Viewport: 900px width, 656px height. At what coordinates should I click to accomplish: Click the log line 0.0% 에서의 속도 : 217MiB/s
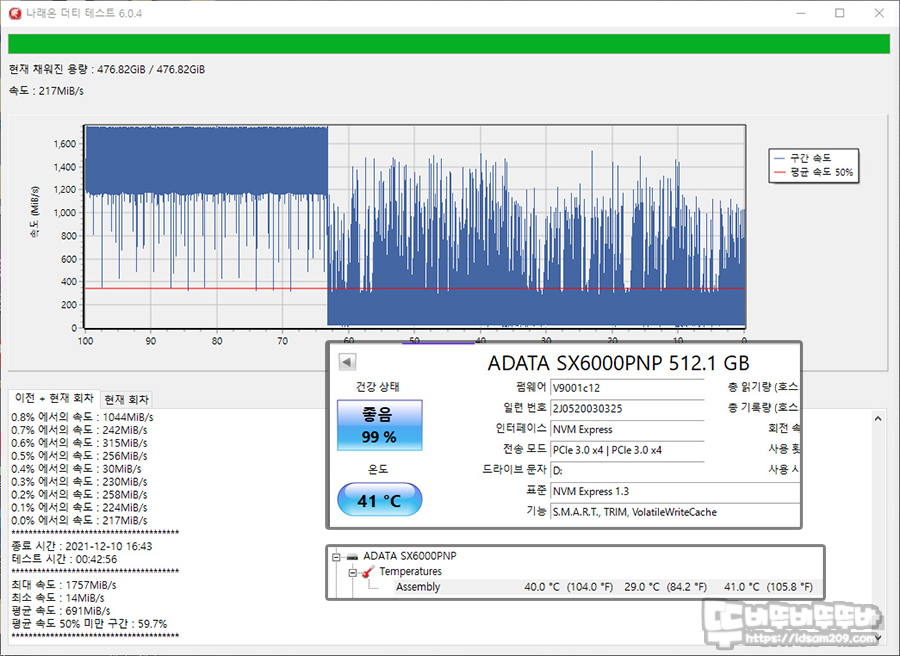coord(79,521)
